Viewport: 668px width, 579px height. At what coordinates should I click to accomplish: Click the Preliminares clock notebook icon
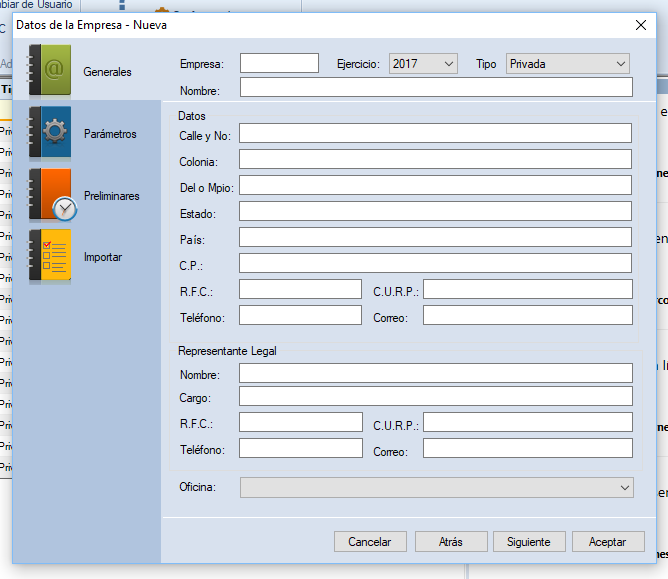tap(50, 195)
